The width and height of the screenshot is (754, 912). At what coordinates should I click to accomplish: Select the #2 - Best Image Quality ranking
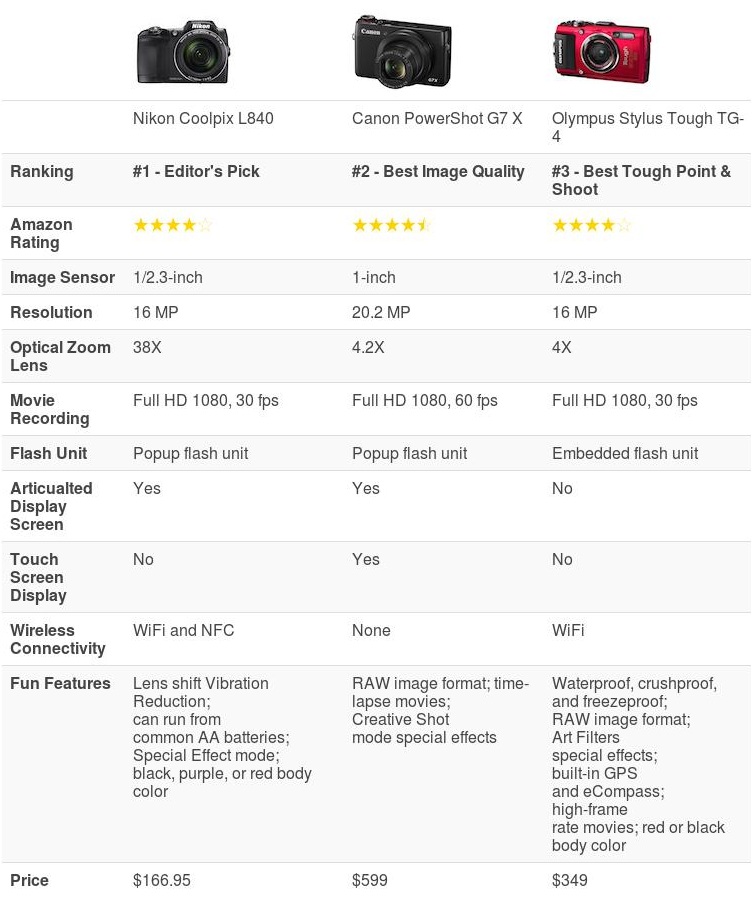coord(438,172)
